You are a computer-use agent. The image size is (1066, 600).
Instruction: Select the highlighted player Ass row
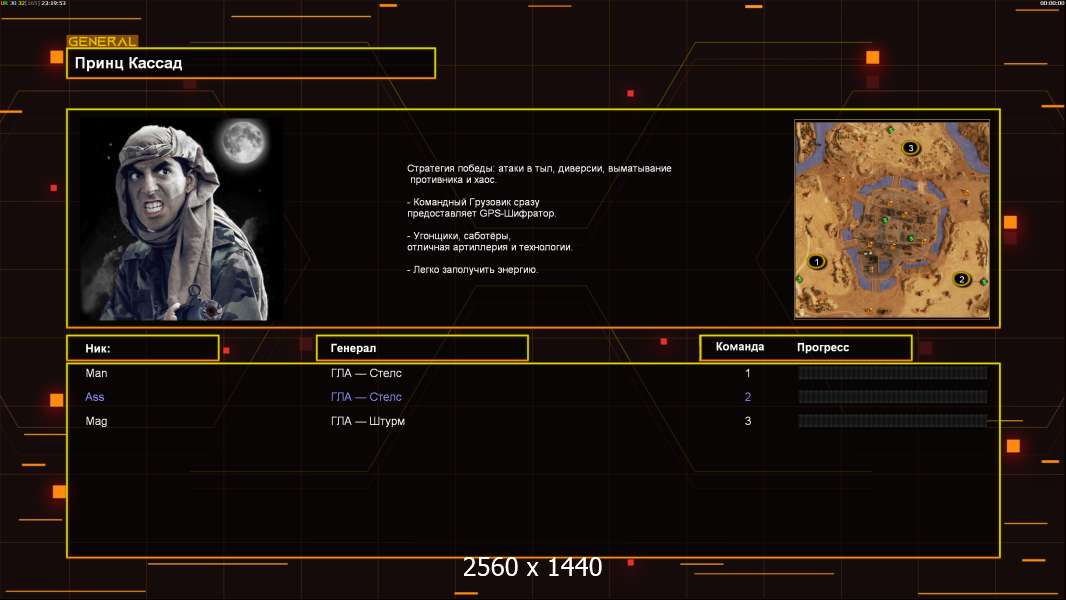coord(95,397)
